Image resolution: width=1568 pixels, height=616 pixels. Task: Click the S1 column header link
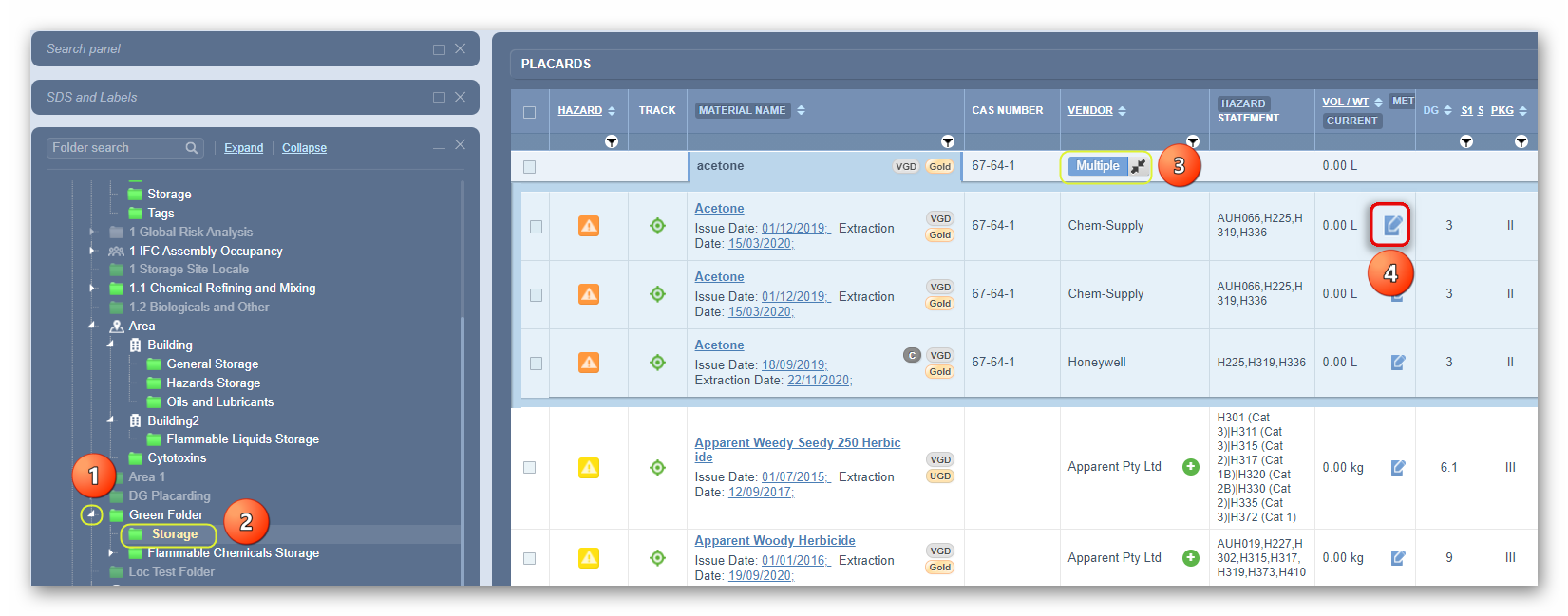pyautogui.click(x=1466, y=111)
